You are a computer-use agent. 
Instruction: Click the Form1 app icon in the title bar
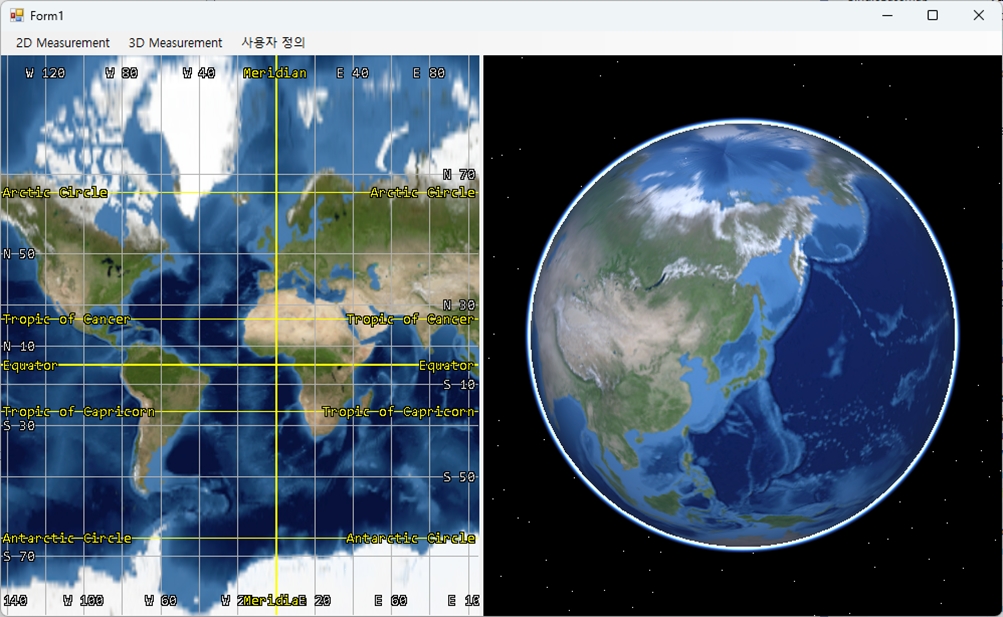pos(17,15)
